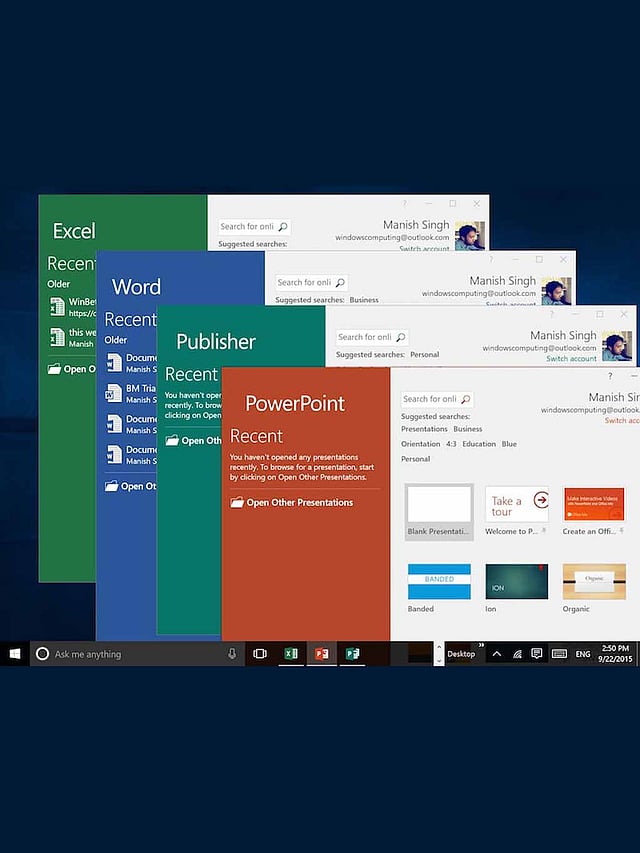Open the Action Center notification icon

[537, 654]
